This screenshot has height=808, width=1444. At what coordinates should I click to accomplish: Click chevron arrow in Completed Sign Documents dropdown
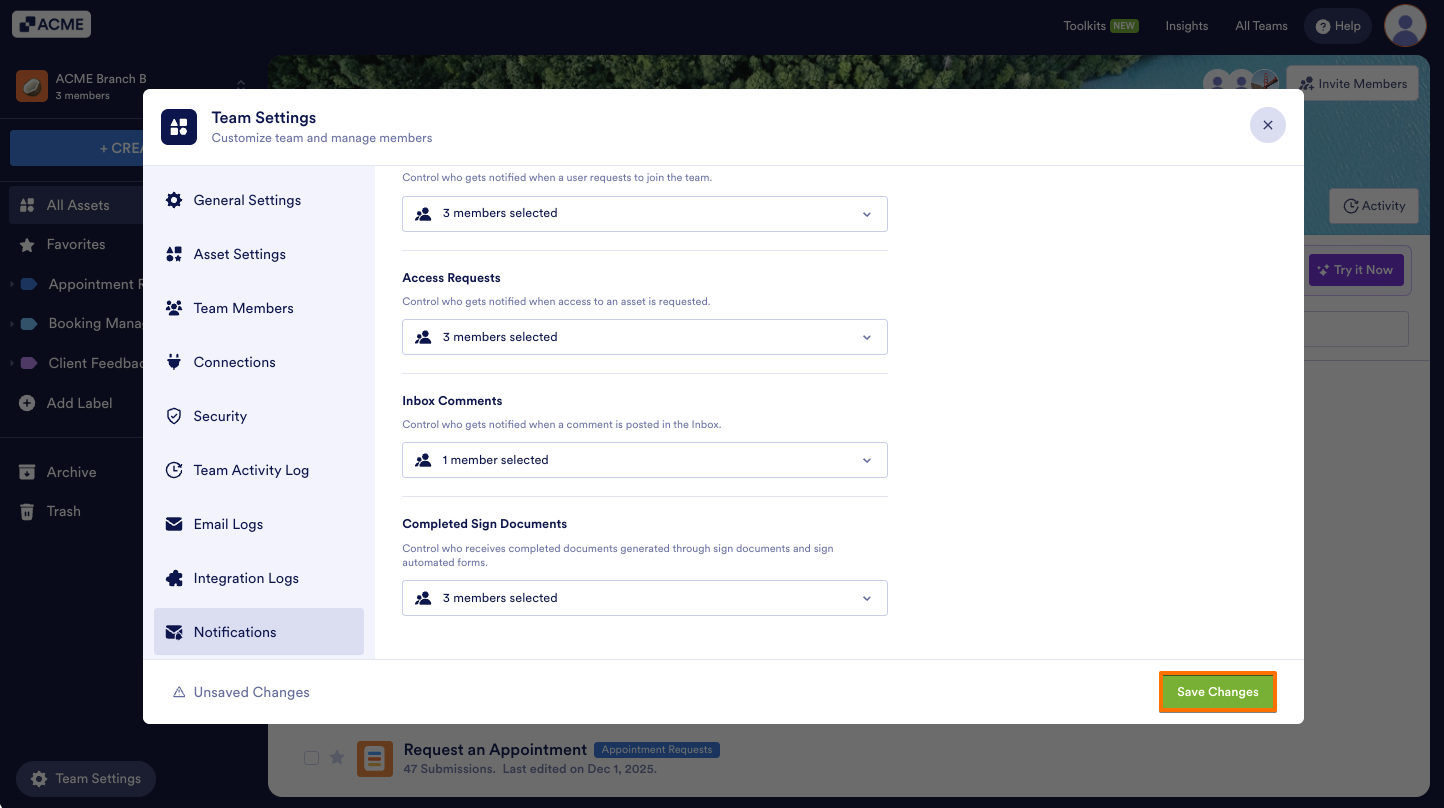(x=867, y=598)
